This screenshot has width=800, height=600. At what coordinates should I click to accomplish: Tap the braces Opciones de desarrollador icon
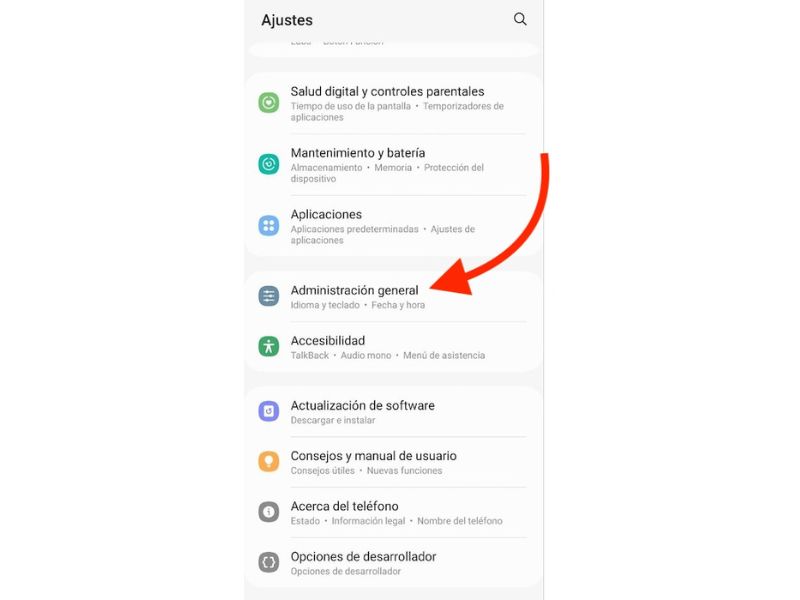click(x=268, y=562)
